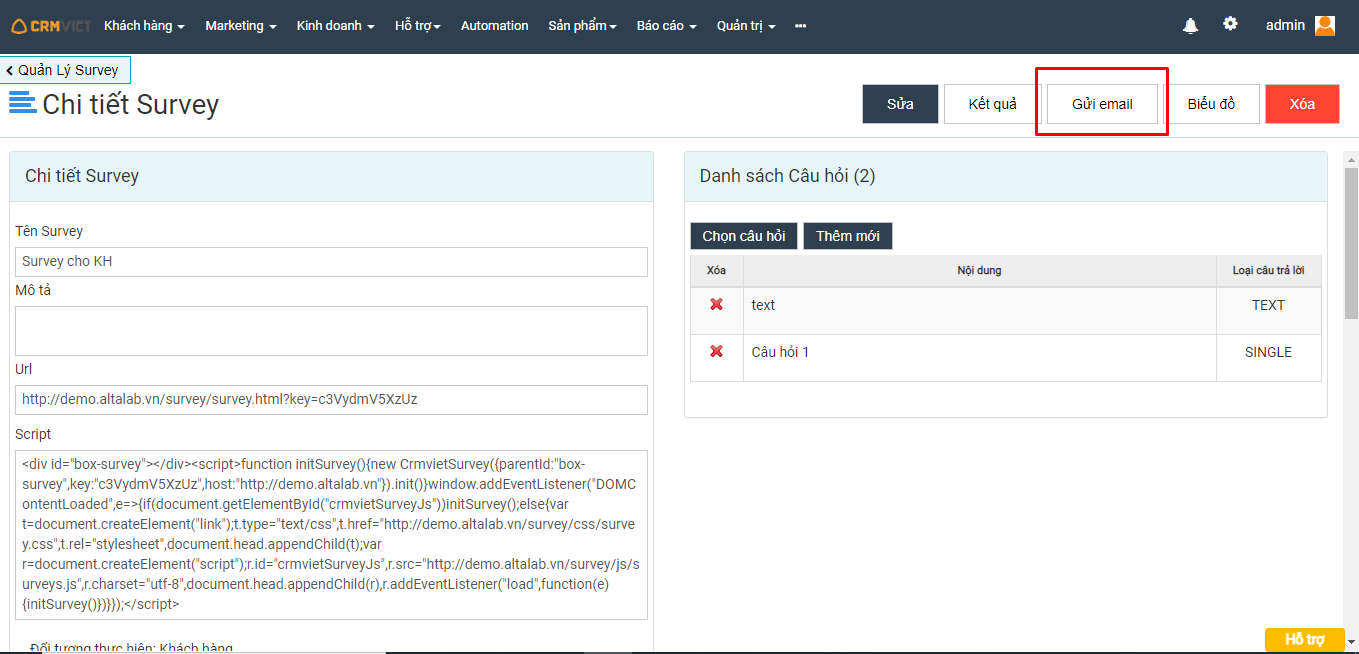Expand the Khách hàng menu
Screen dimensions: 1359x654
144,26
